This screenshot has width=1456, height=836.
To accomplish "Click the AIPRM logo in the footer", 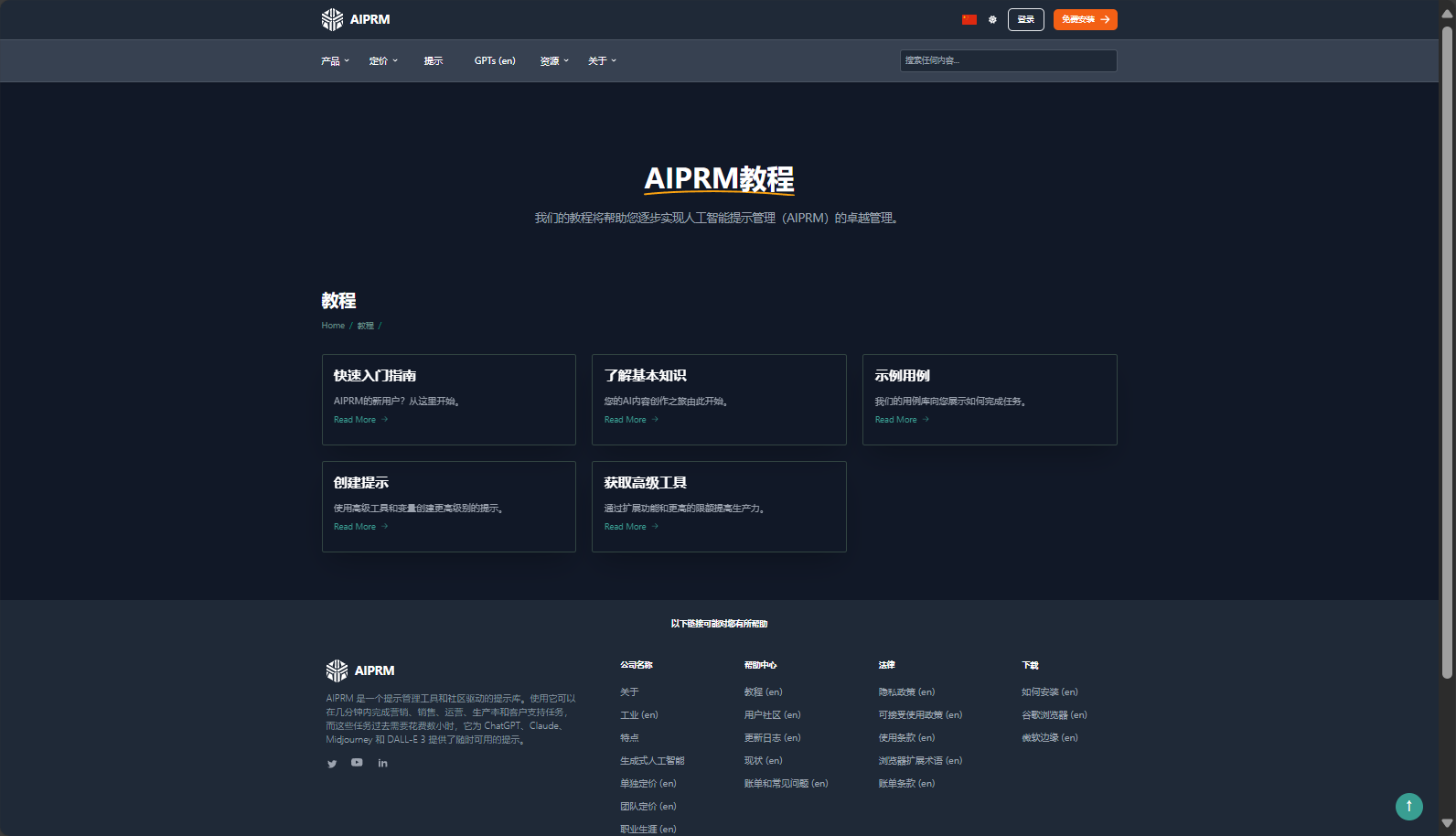I will click(x=360, y=670).
